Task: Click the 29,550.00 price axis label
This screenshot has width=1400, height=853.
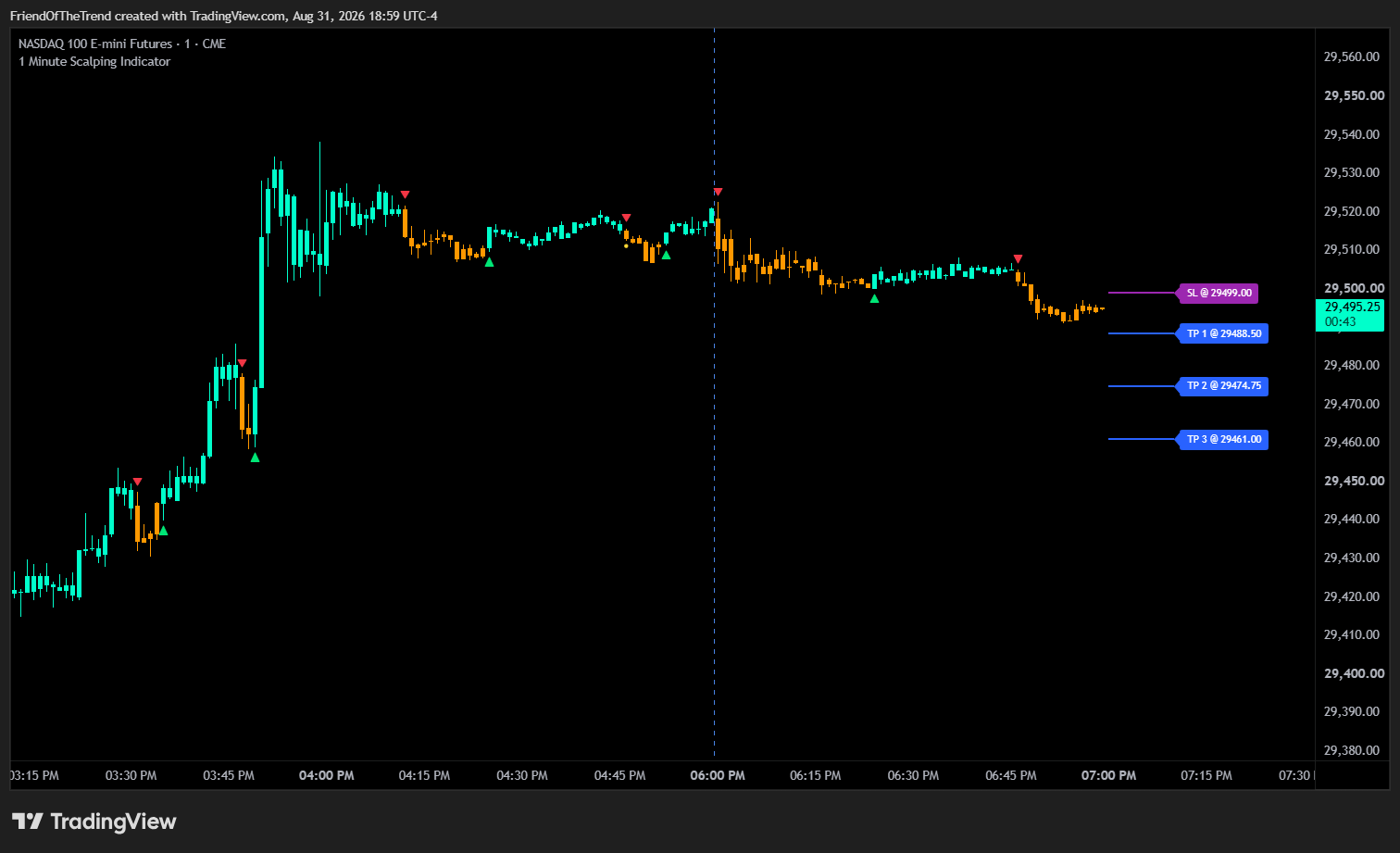Action: 1355,95
